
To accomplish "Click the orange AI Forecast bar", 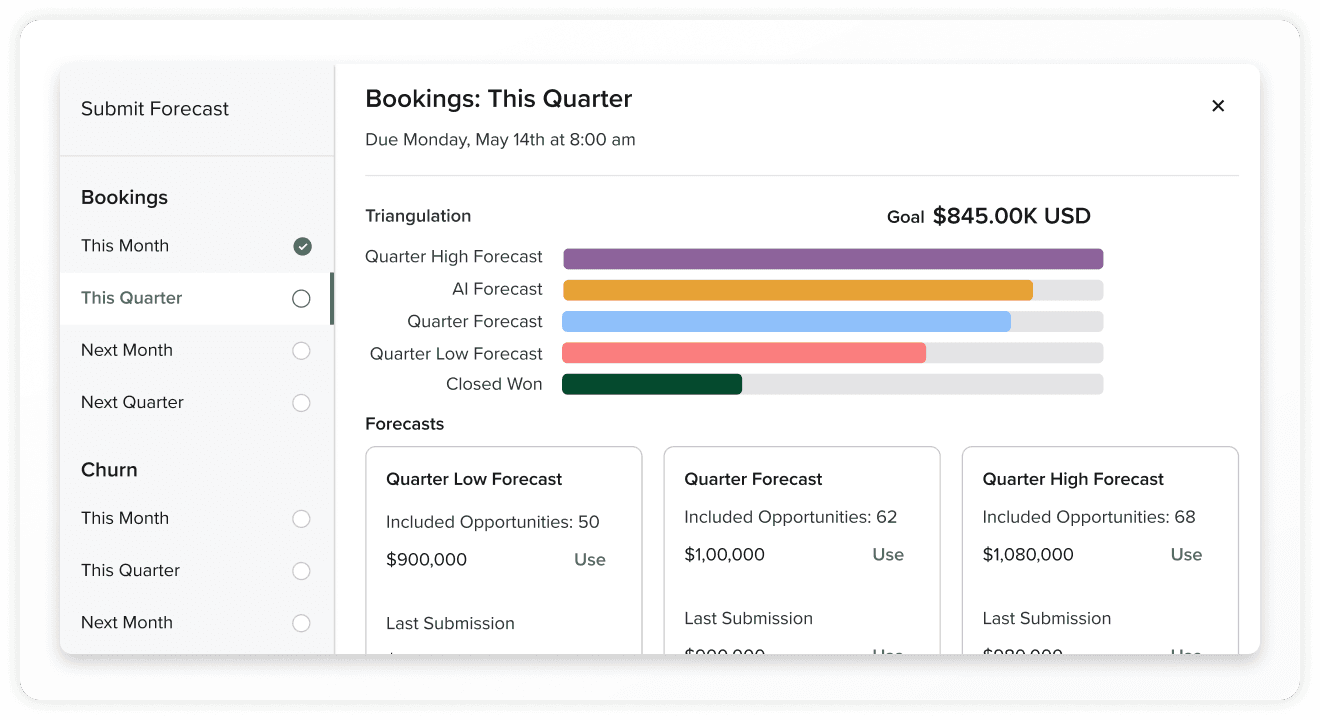I will click(x=797, y=290).
